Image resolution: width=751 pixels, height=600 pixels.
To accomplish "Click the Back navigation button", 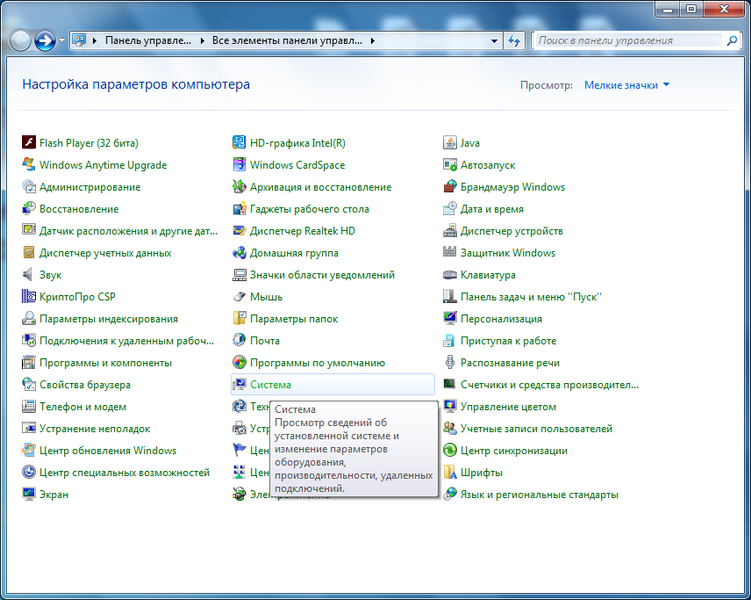I will [20, 41].
